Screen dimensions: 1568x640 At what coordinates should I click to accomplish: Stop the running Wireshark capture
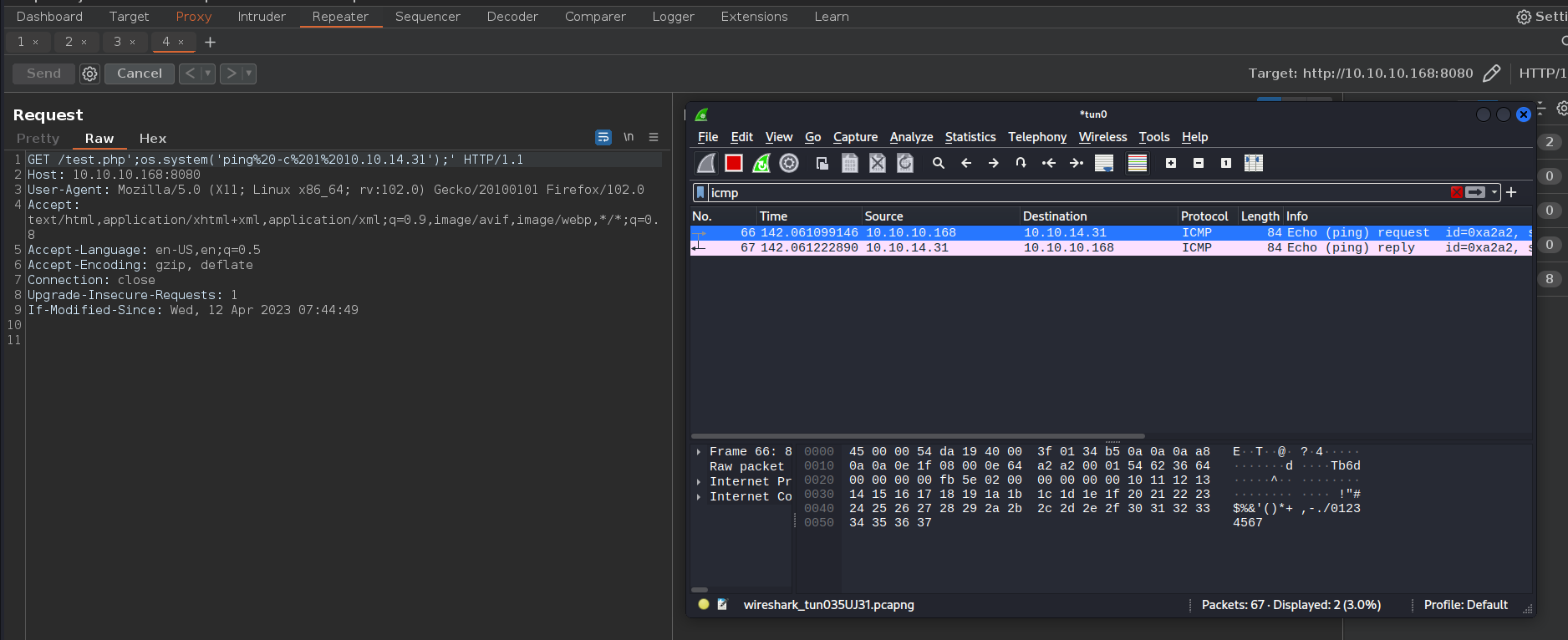pos(734,163)
